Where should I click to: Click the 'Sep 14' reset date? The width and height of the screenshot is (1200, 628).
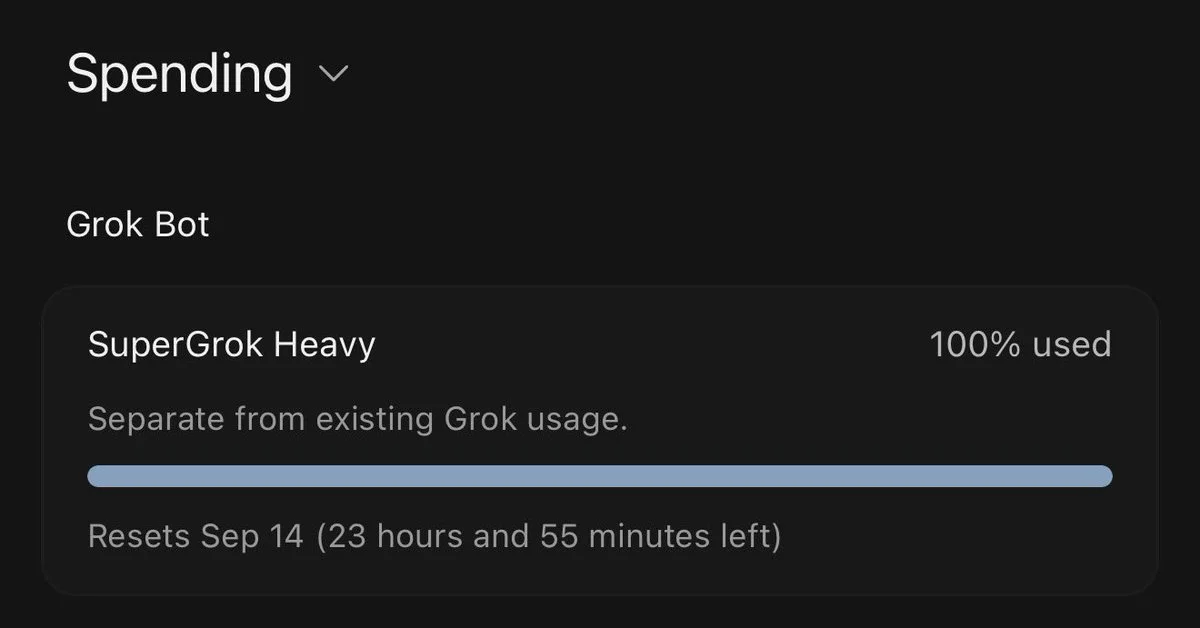coord(252,537)
